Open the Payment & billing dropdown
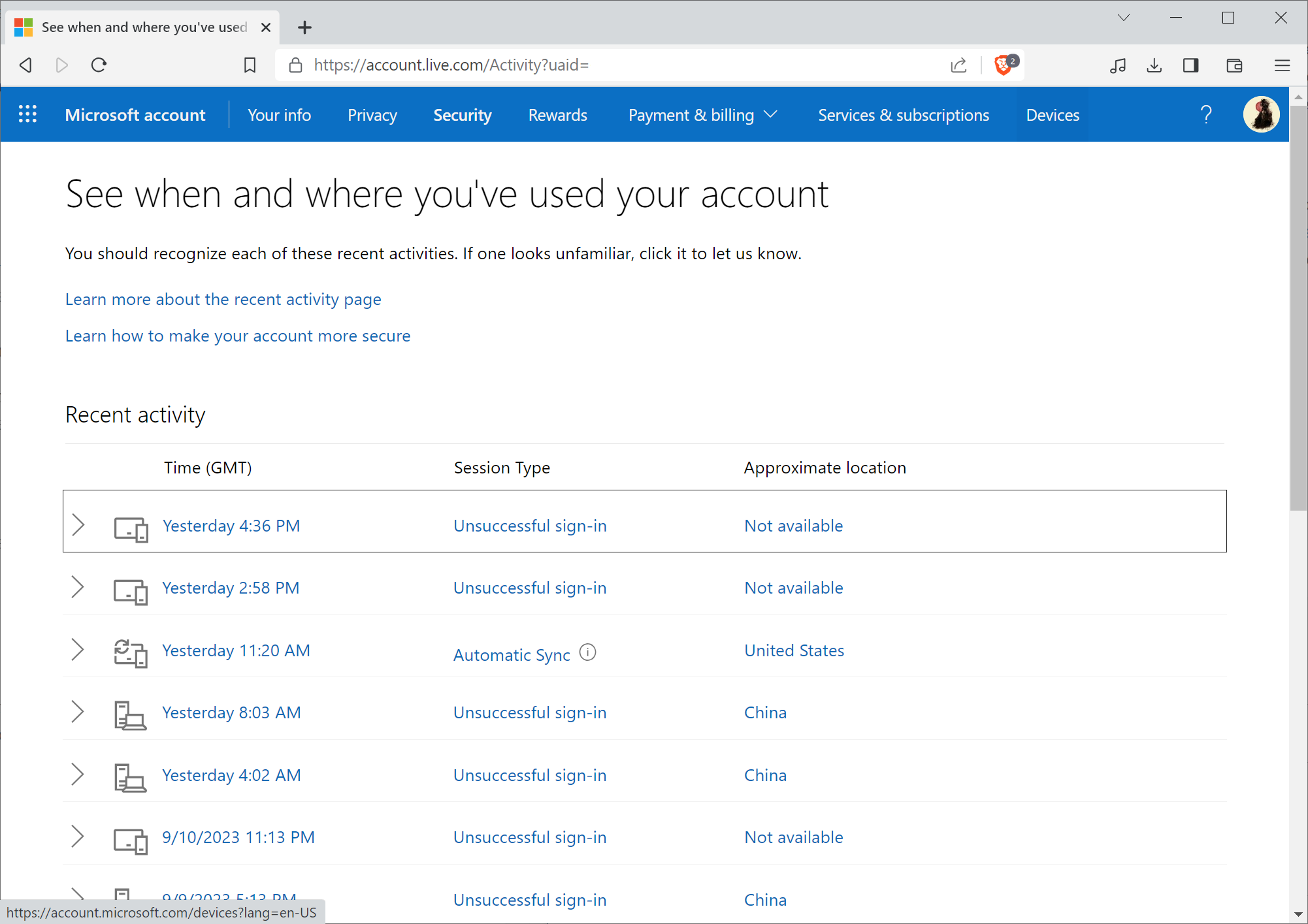Screen dimensions: 1308x924 pyautogui.click(x=702, y=114)
